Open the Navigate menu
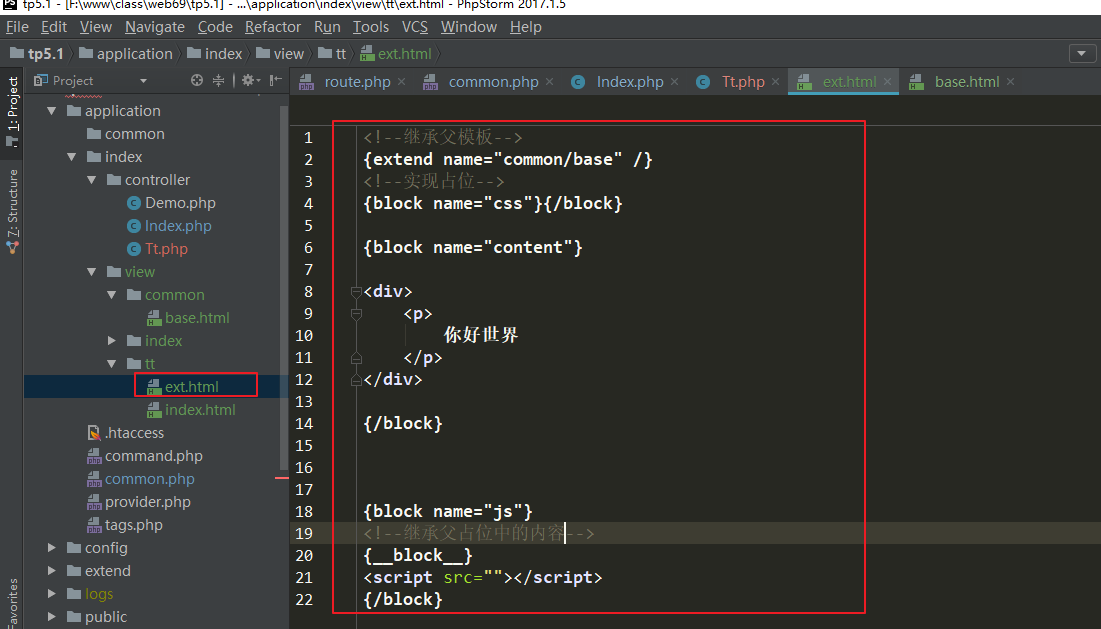This screenshot has height=629, width=1101. (x=154, y=27)
